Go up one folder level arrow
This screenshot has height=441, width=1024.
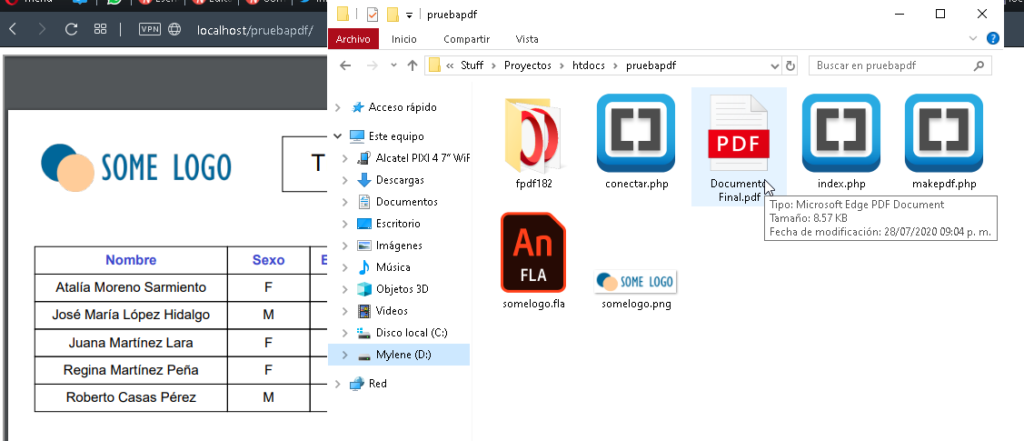[x=412, y=66]
